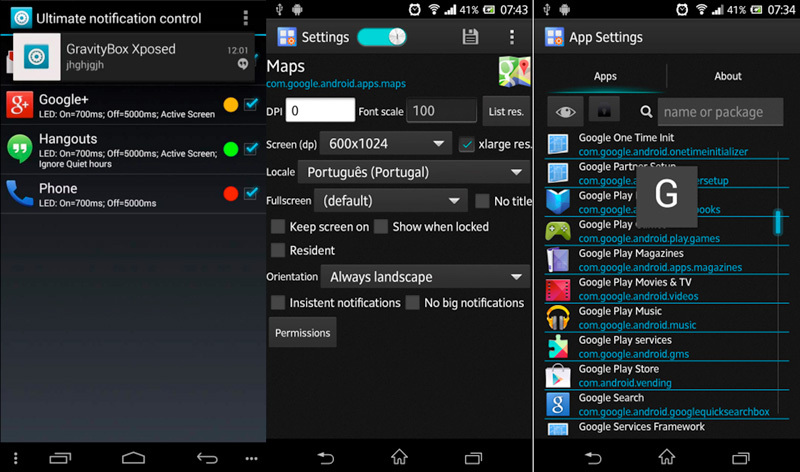This screenshot has height=472, width=800.
Task: Tap Google Play Magazines icon
Action: (x=558, y=260)
